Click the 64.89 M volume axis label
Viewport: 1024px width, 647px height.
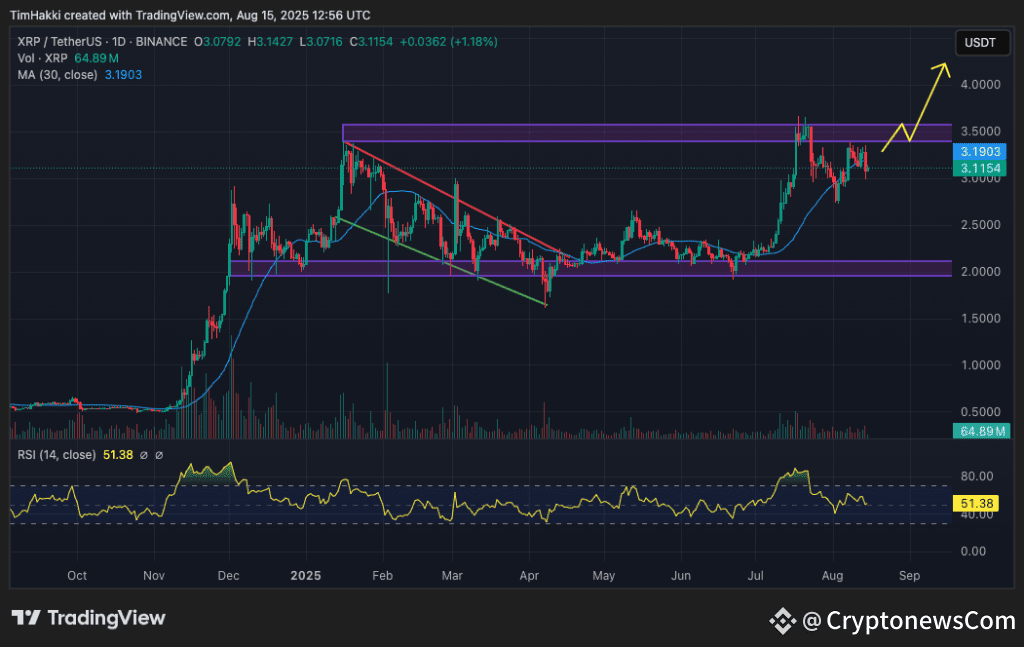click(x=982, y=431)
